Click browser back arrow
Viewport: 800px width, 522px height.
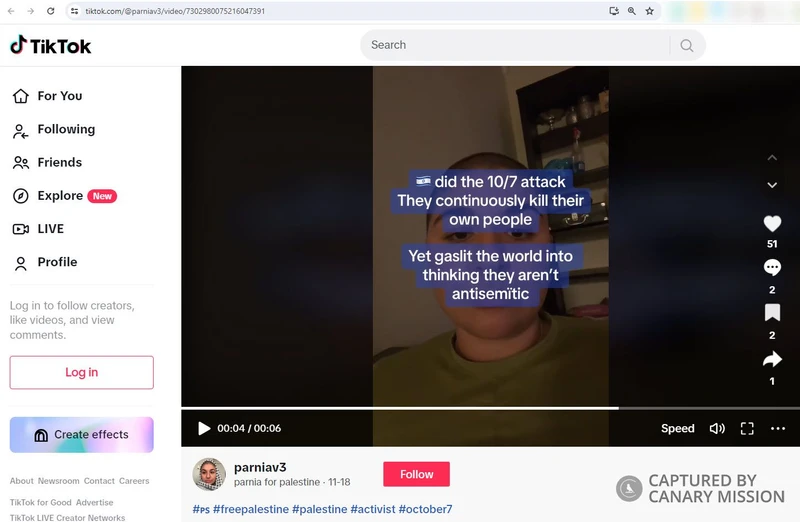11,11
